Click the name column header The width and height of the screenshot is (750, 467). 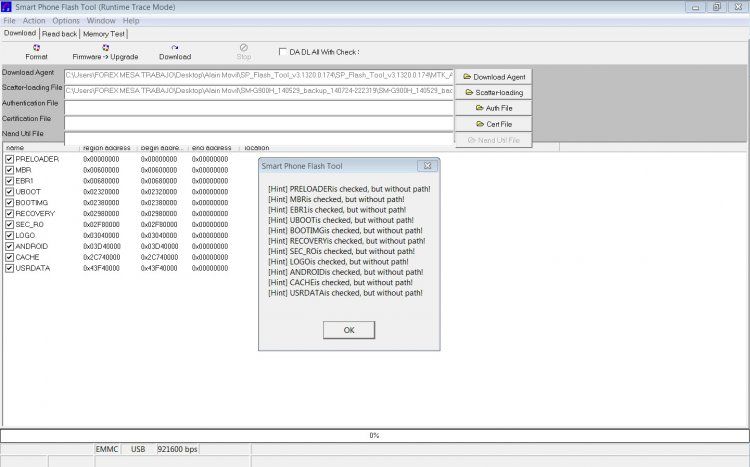coord(41,148)
